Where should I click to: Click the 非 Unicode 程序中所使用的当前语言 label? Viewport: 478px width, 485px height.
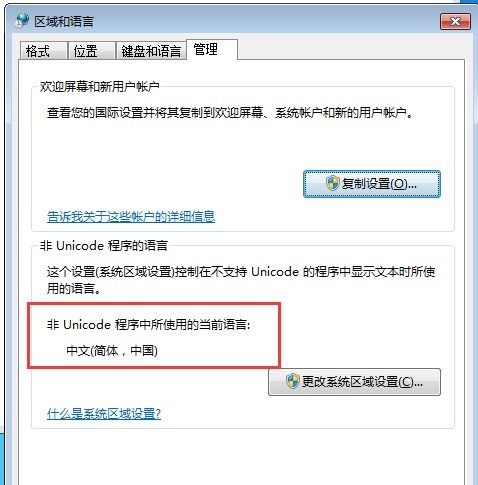coord(148,324)
